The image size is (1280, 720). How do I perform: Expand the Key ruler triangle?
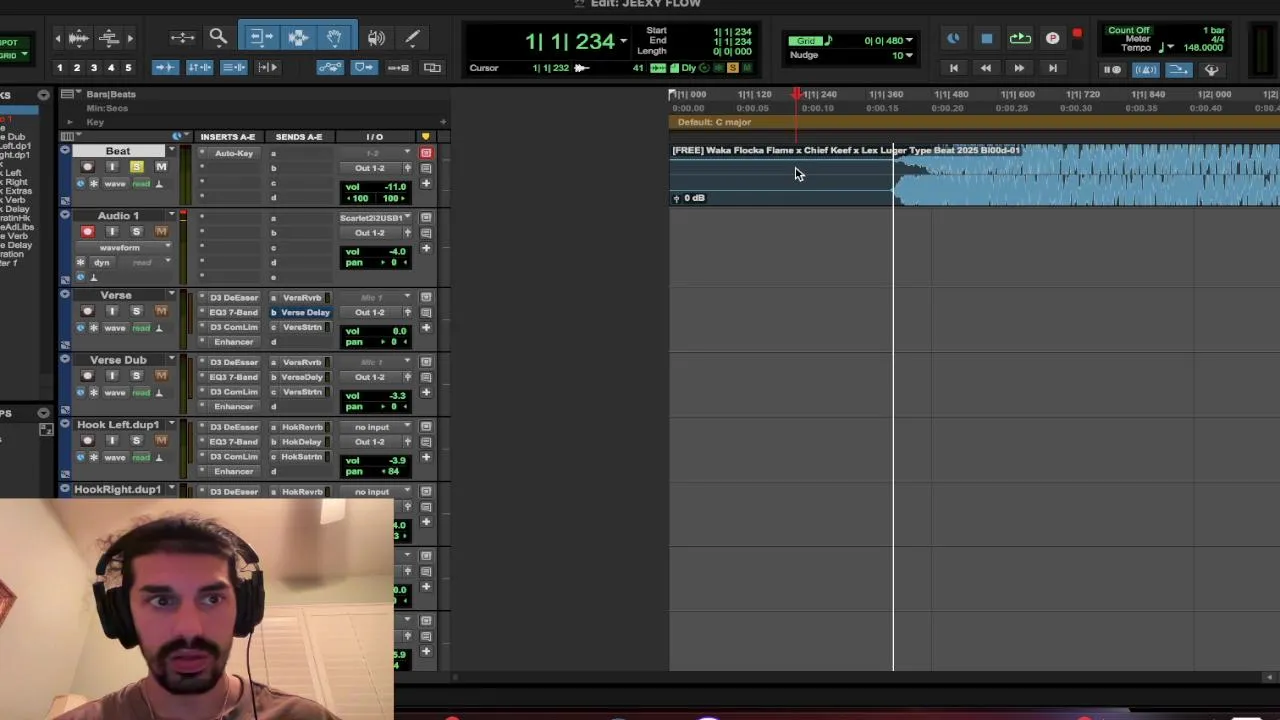(69, 122)
